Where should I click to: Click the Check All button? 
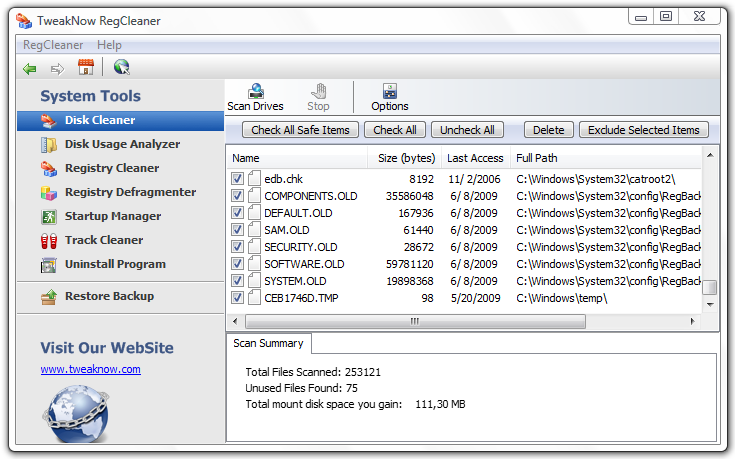pyautogui.click(x=395, y=130)
